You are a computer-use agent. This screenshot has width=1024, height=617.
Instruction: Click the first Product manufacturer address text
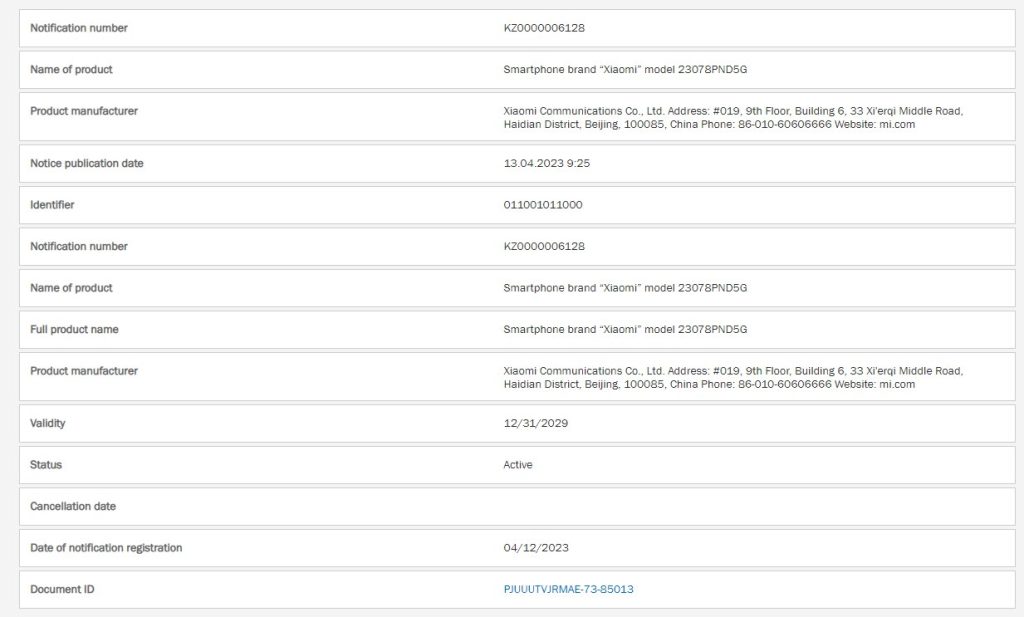[733, 118]
